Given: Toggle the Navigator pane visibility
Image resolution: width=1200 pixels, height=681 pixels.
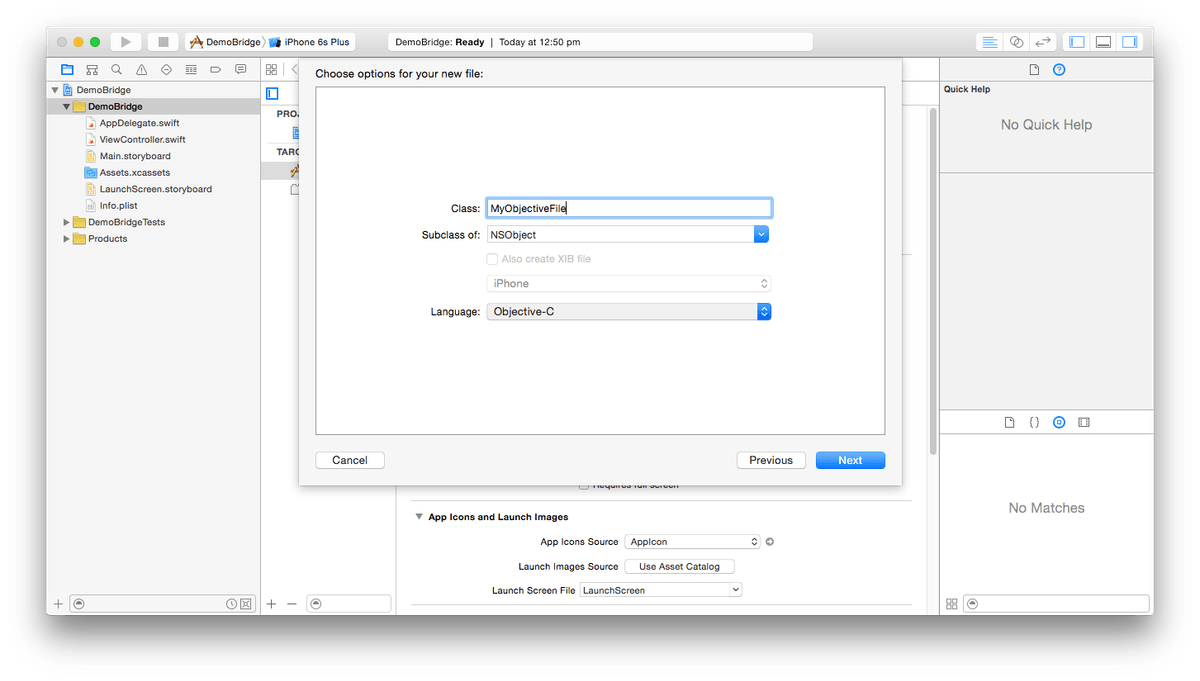Looking at the screenshot, I should [x=1077, y=42].
